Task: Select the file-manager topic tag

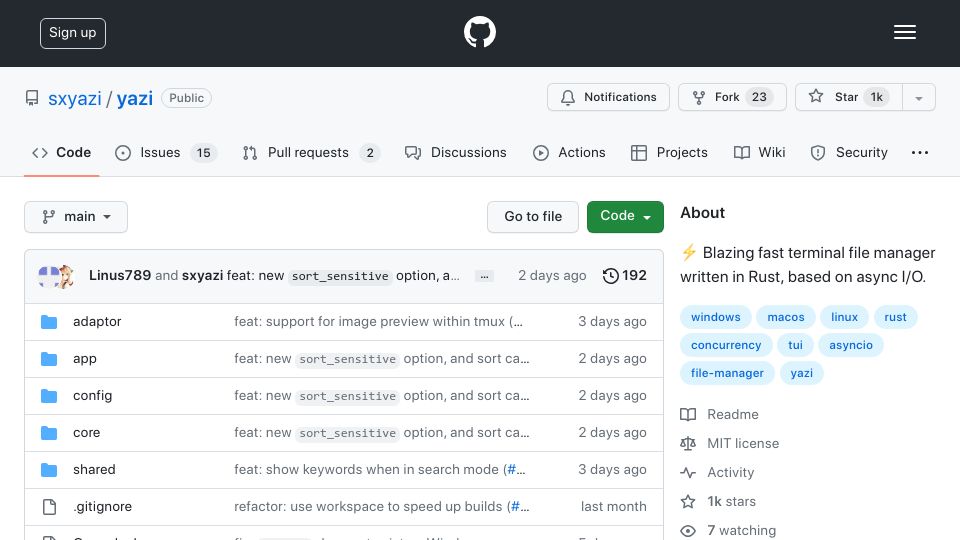Action: click(x=727, y=373)
